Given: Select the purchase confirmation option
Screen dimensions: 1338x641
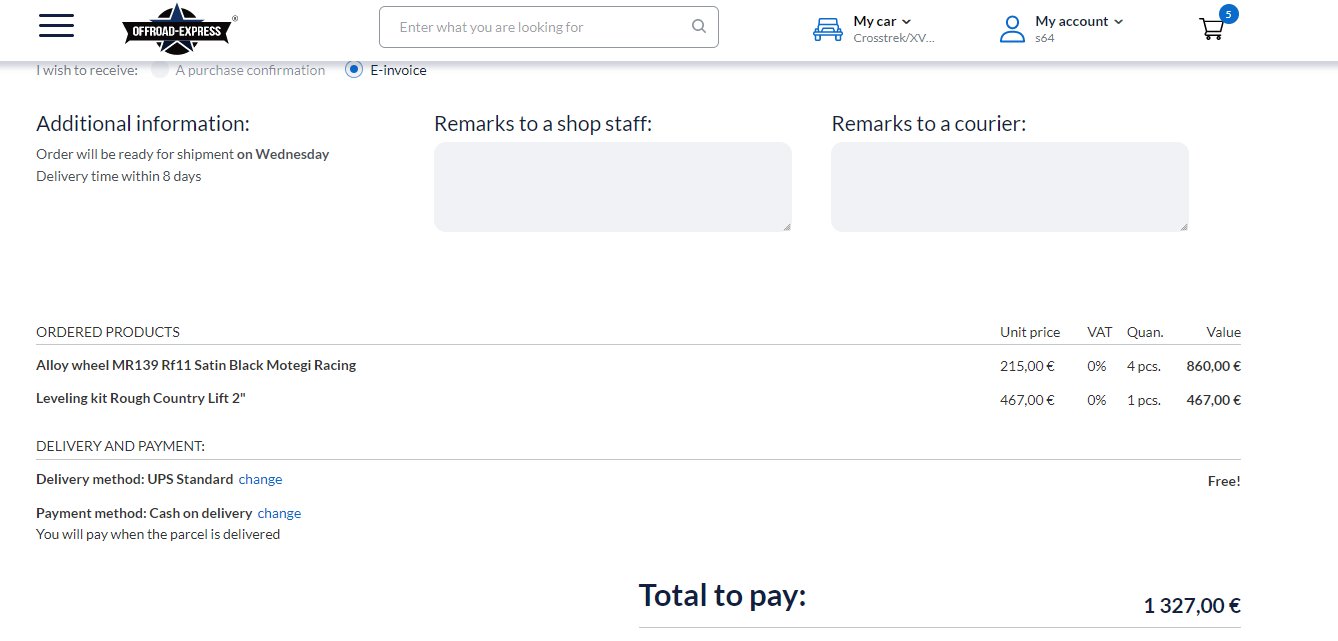Looking at the screenshot, I should click(160, 70).
